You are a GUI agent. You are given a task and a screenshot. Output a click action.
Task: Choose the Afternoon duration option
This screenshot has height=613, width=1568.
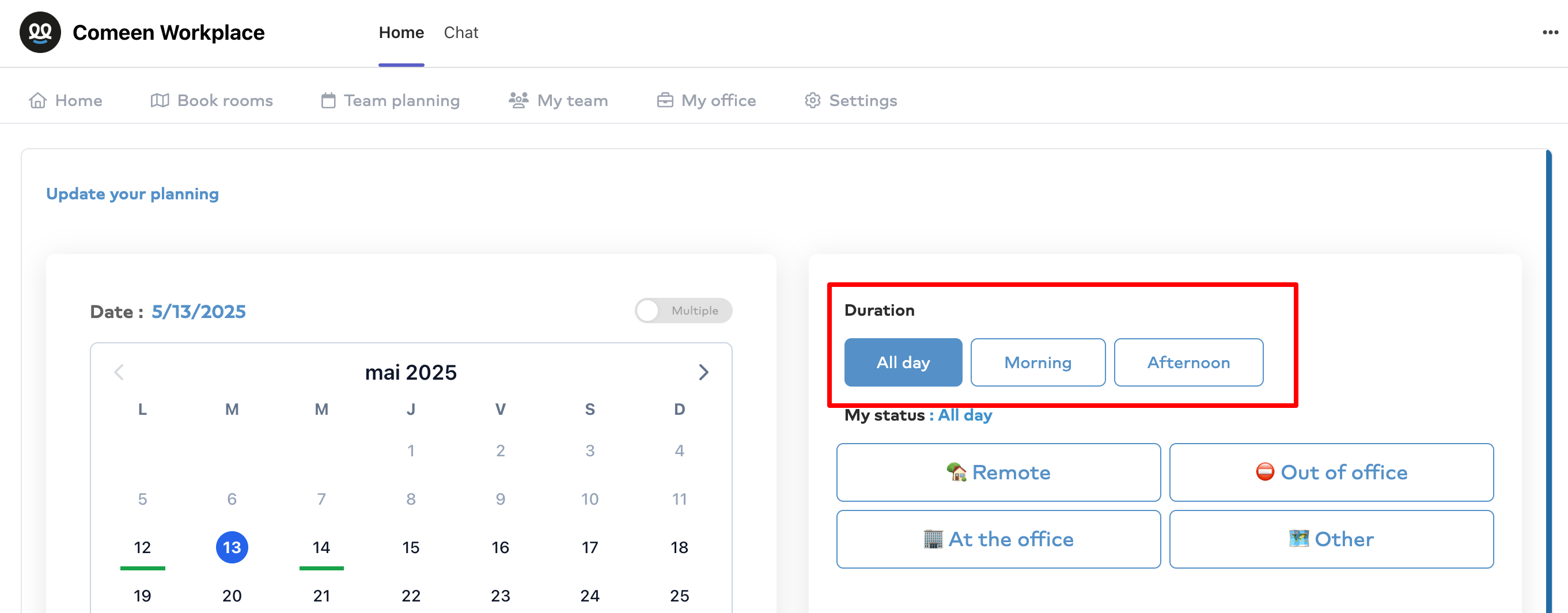[x=1188, y=362]
